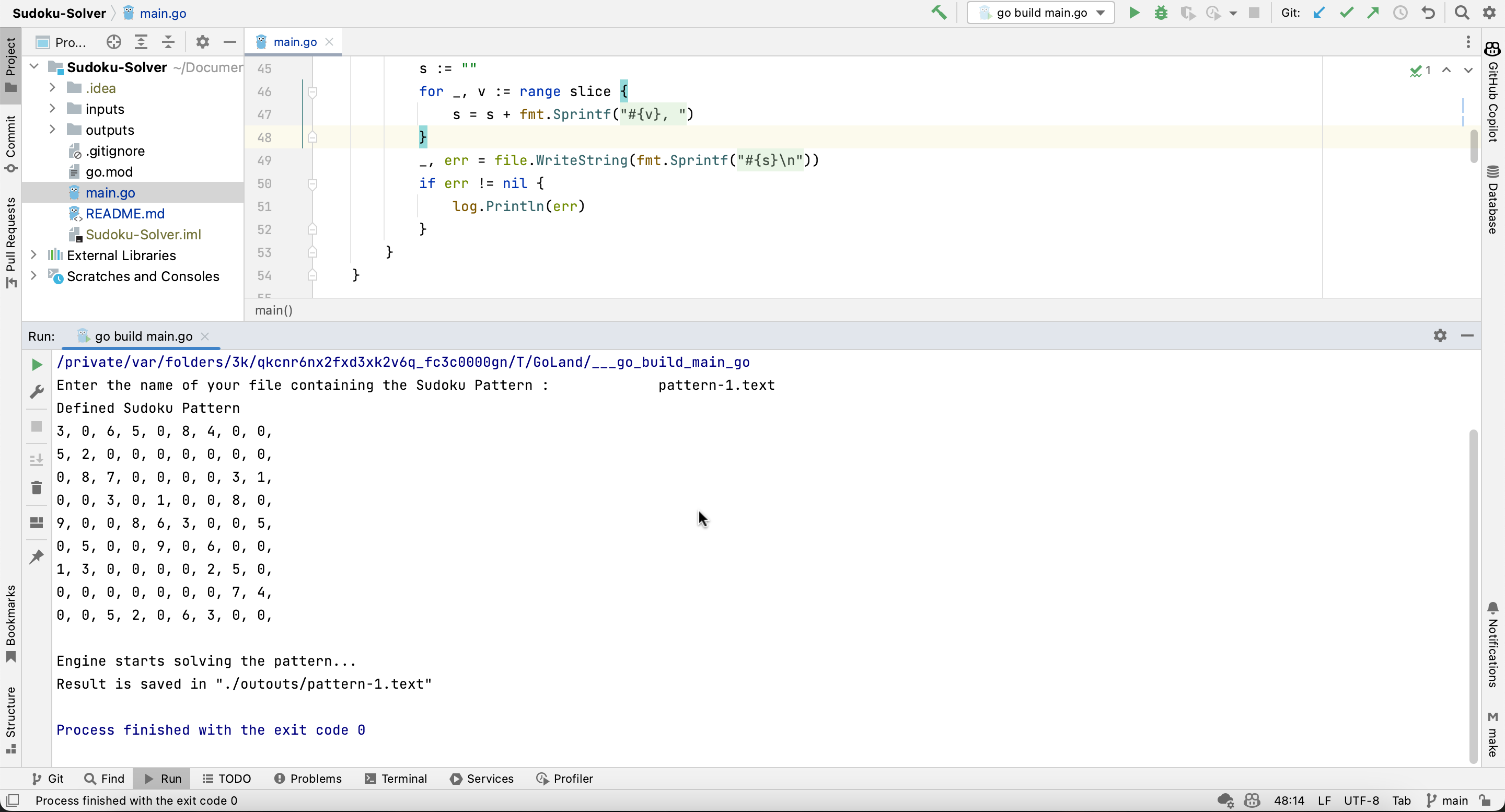
Task: Expand the inputs folder
Action: tap(53, 109)
